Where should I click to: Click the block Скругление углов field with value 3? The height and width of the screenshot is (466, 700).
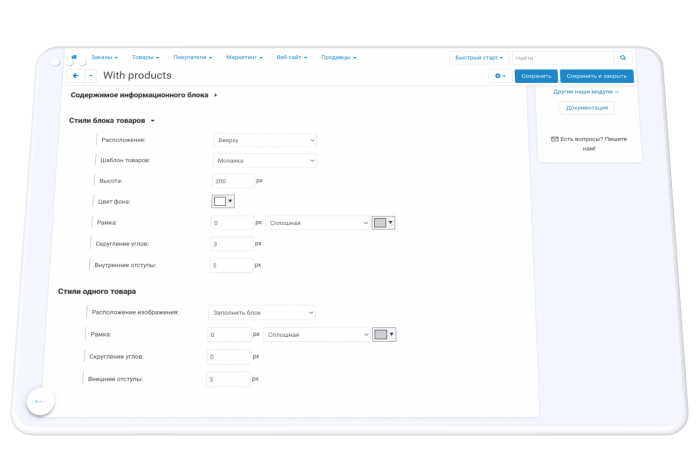pos(232,244)
